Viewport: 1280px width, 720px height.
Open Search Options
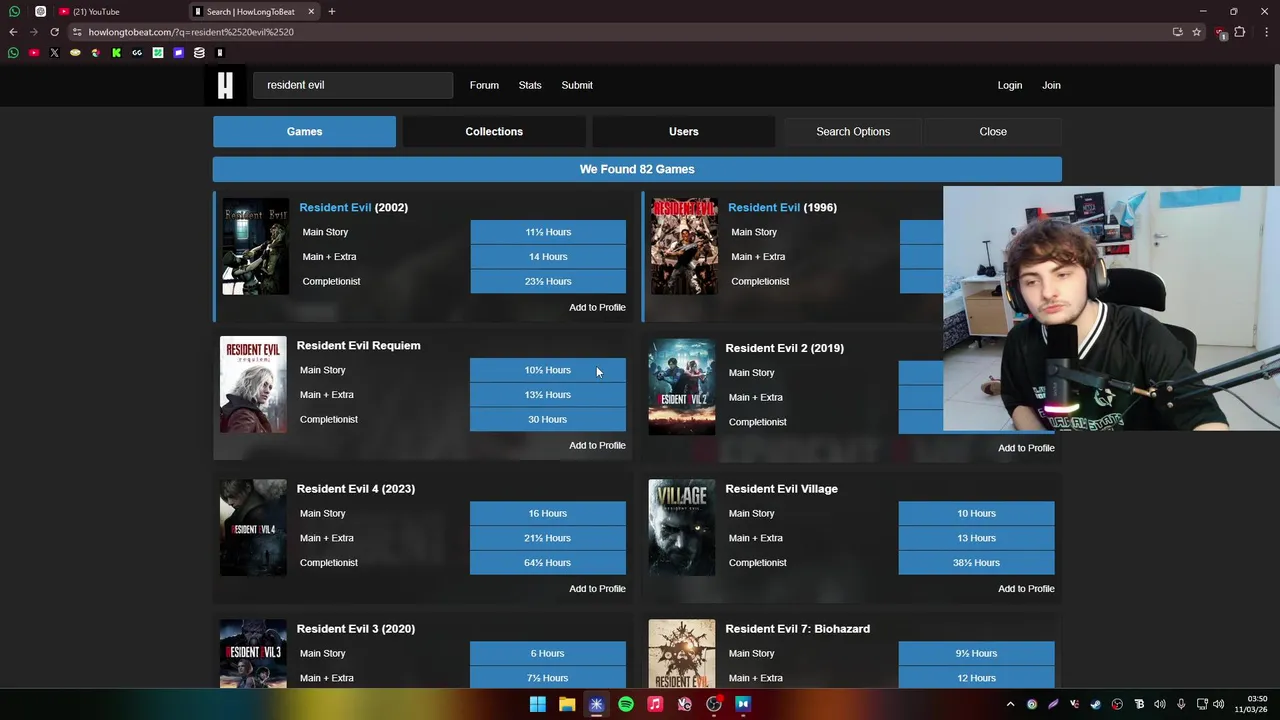853,132
